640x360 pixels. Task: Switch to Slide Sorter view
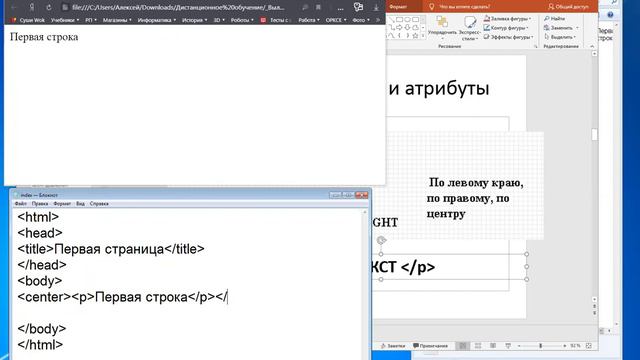click(x=478, y=346)
